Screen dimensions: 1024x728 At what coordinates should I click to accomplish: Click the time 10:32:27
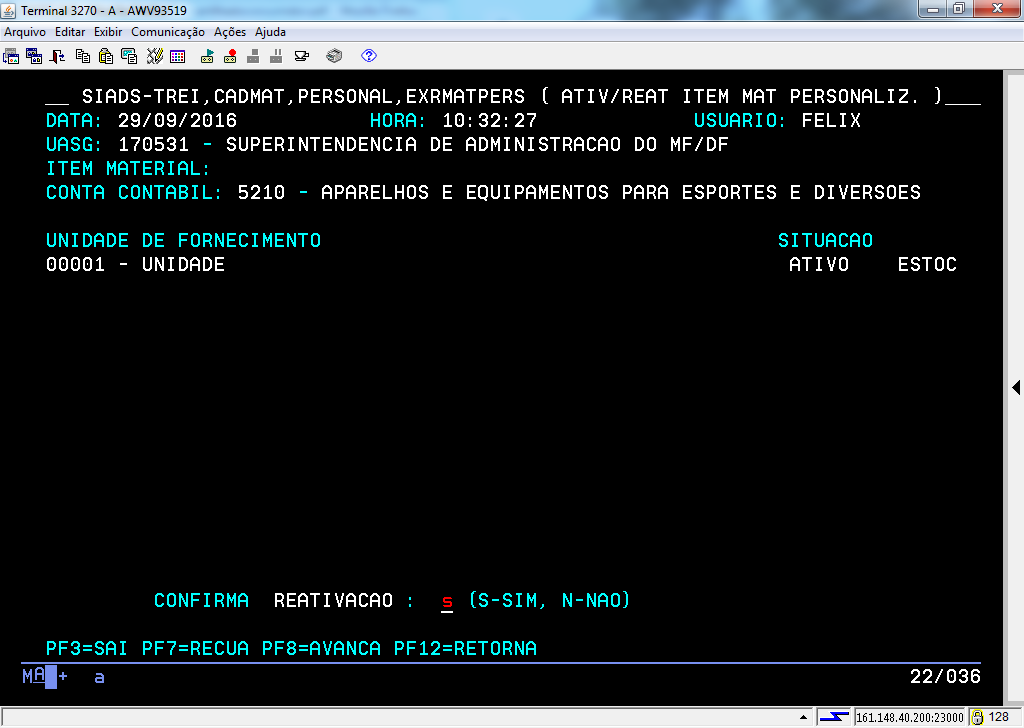pos(490,120)
